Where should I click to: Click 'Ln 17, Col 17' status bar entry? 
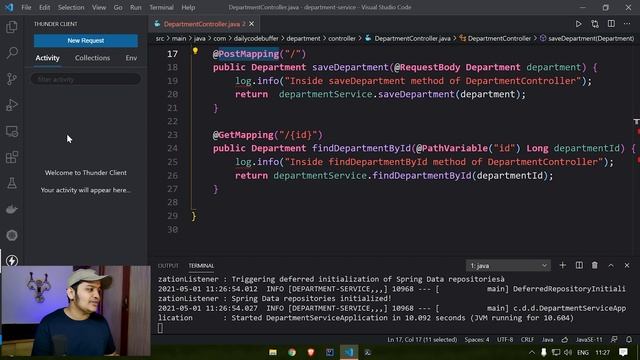click(x=422, y=340)
